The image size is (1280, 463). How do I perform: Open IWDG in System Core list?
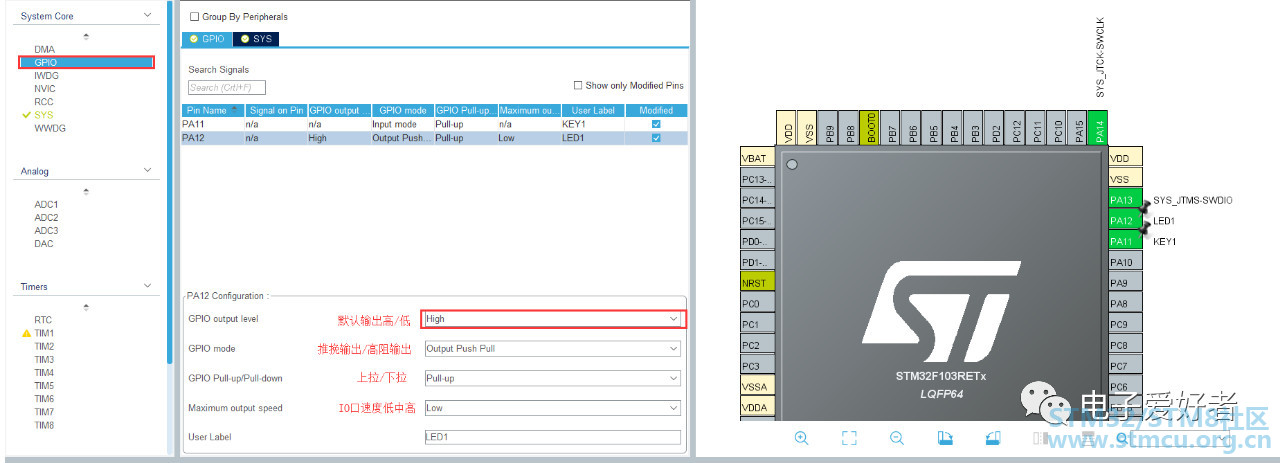click(45, 75)
